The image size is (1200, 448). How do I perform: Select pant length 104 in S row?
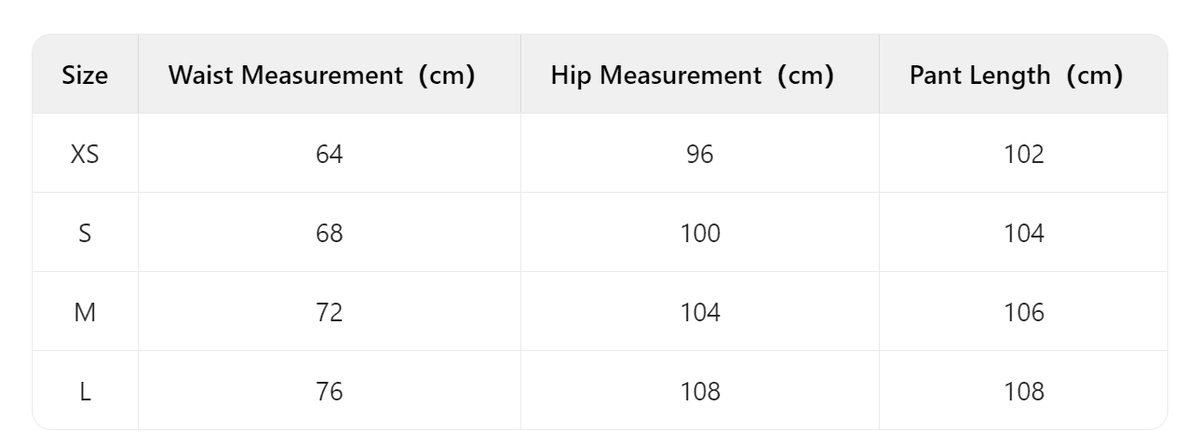pyautogui.click(x=1024, y=233)
